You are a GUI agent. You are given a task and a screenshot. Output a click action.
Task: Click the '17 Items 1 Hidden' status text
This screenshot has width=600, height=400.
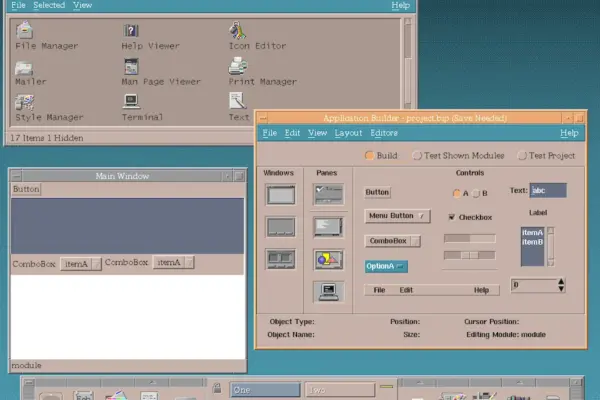point(47,138)
